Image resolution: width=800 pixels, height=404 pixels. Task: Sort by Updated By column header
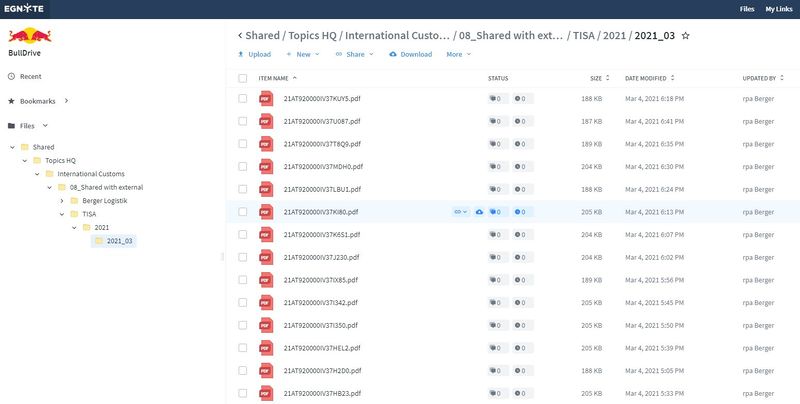coord(763,78)
